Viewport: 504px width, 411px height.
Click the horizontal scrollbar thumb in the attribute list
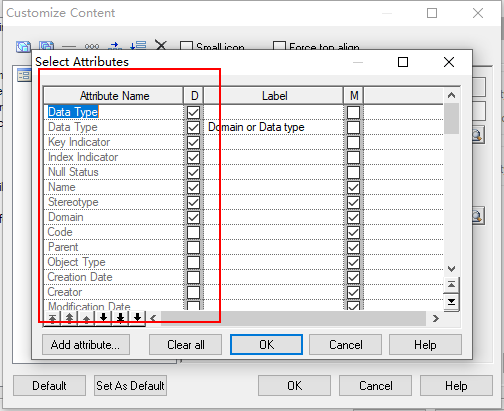click(x=293, y=318)
